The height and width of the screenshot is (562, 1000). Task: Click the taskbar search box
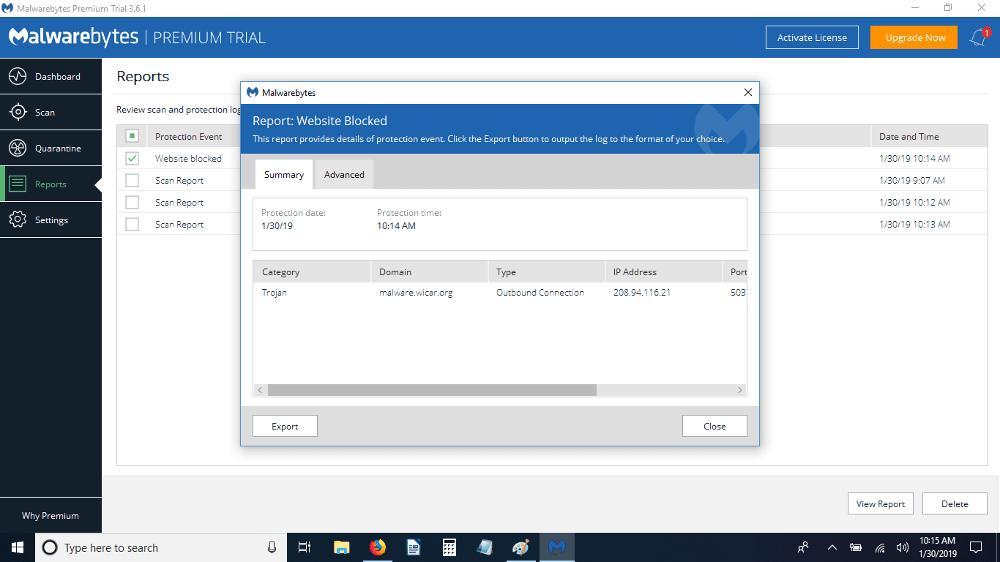click(161, 547)
